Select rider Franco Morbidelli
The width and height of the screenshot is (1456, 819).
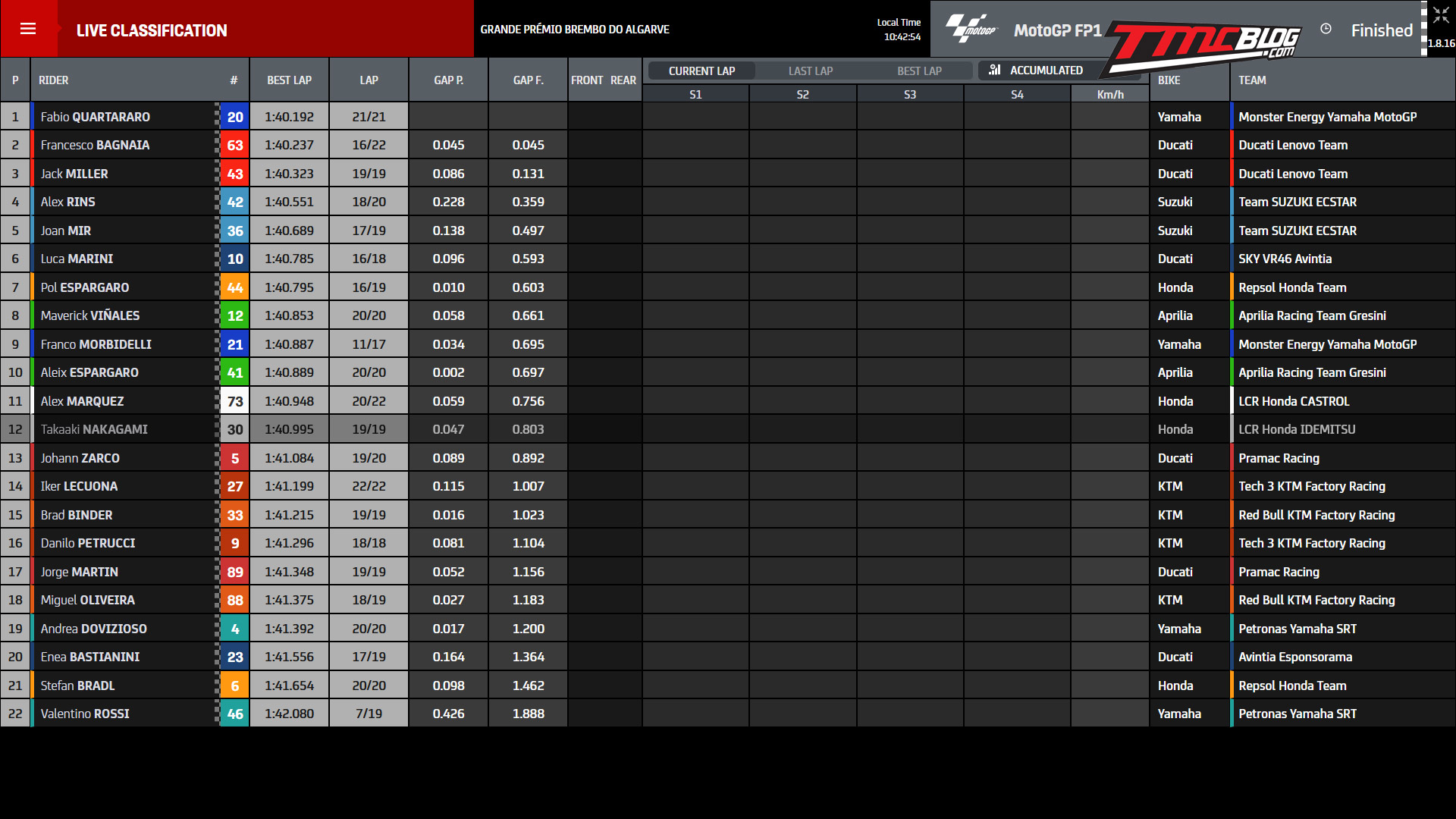click(96, 344)
